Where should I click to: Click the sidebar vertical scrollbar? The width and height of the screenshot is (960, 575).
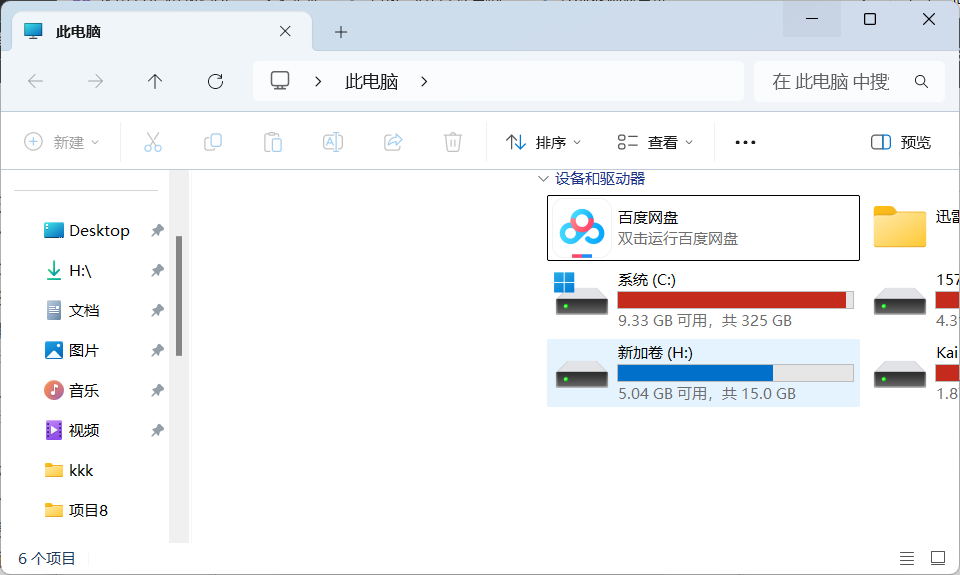[179, 296]
